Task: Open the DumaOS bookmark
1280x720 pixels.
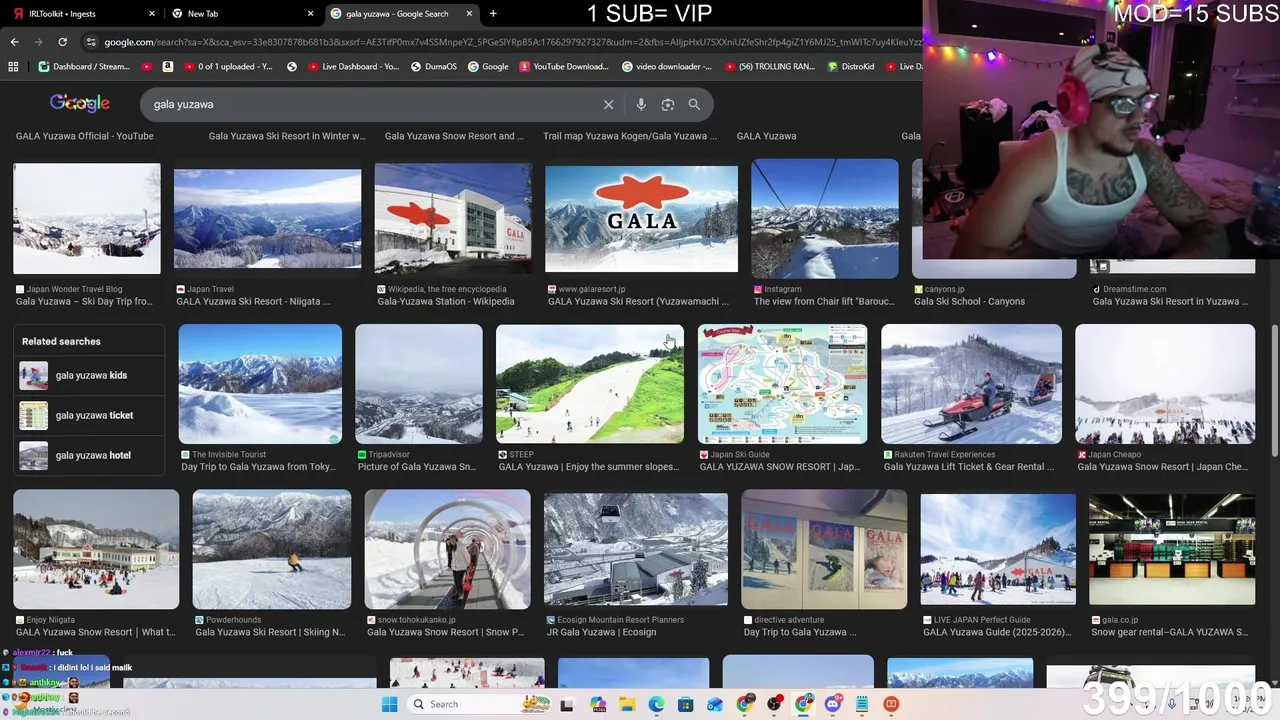Action: point(434,66)
